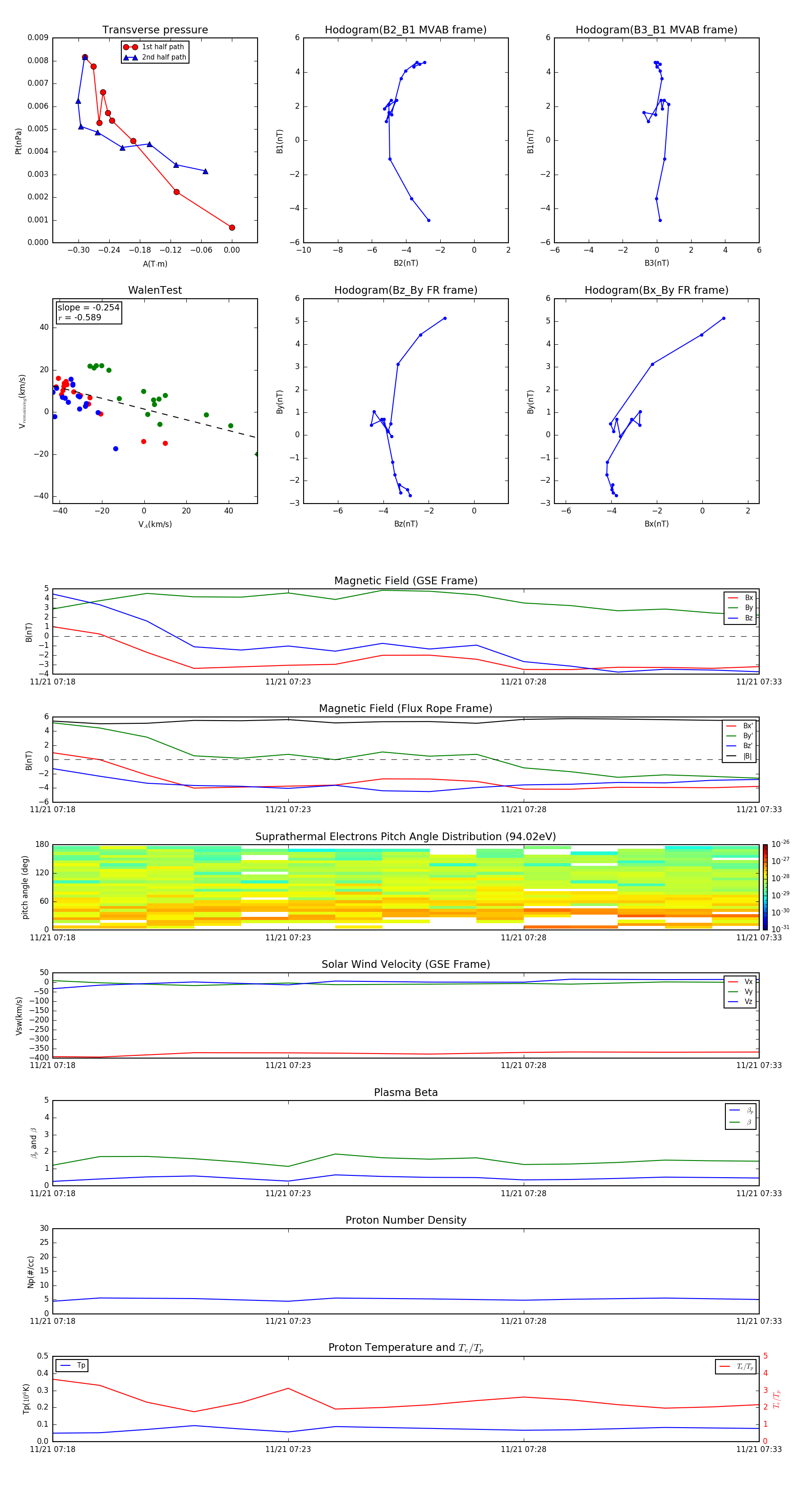The image size is (812, 1489).
Task: Click the Bz legend entry in GSE panel
Action: click(740, 618)
